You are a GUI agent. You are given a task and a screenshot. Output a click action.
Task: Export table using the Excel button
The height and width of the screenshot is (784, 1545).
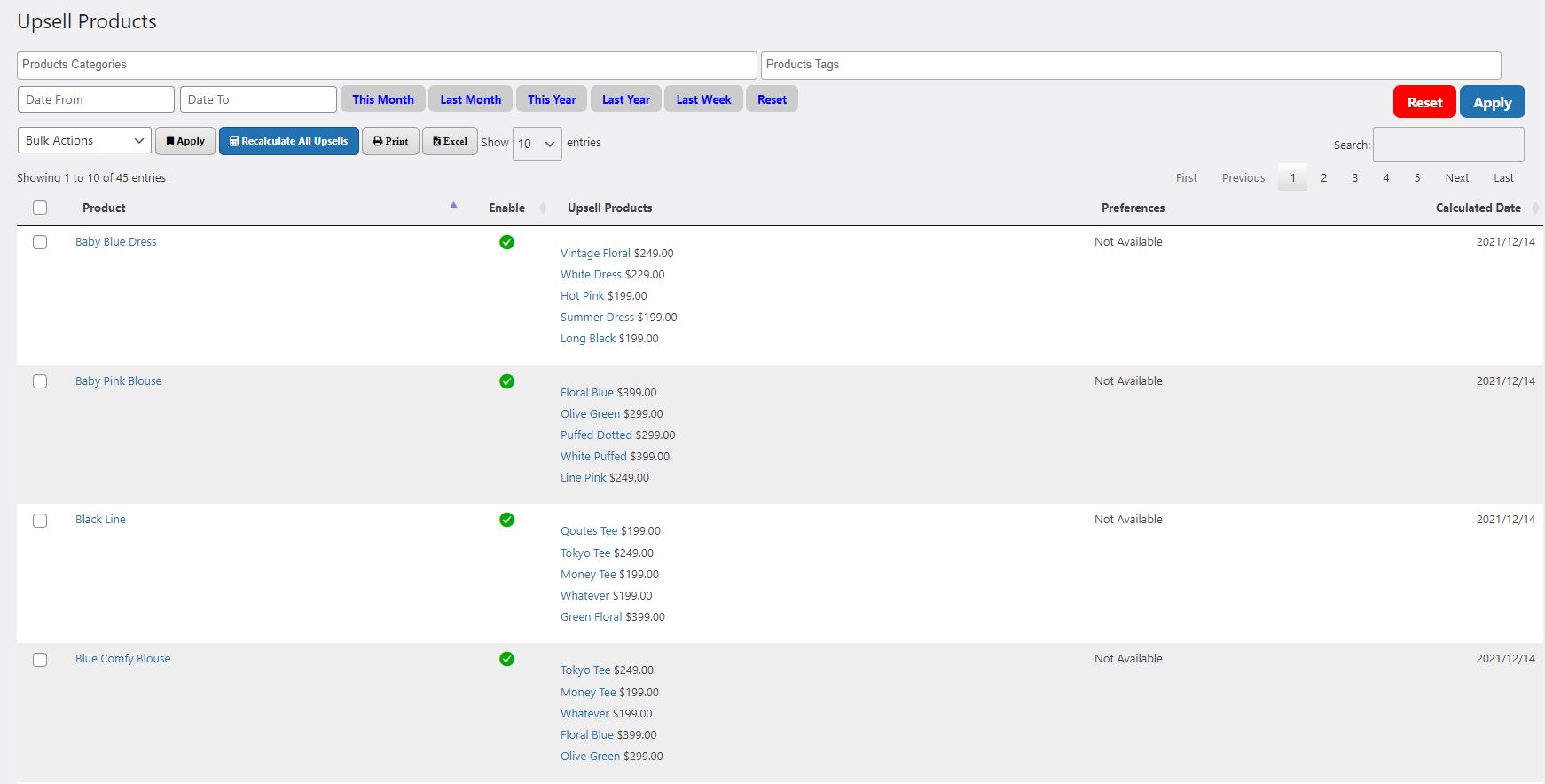tap(450, 141)
